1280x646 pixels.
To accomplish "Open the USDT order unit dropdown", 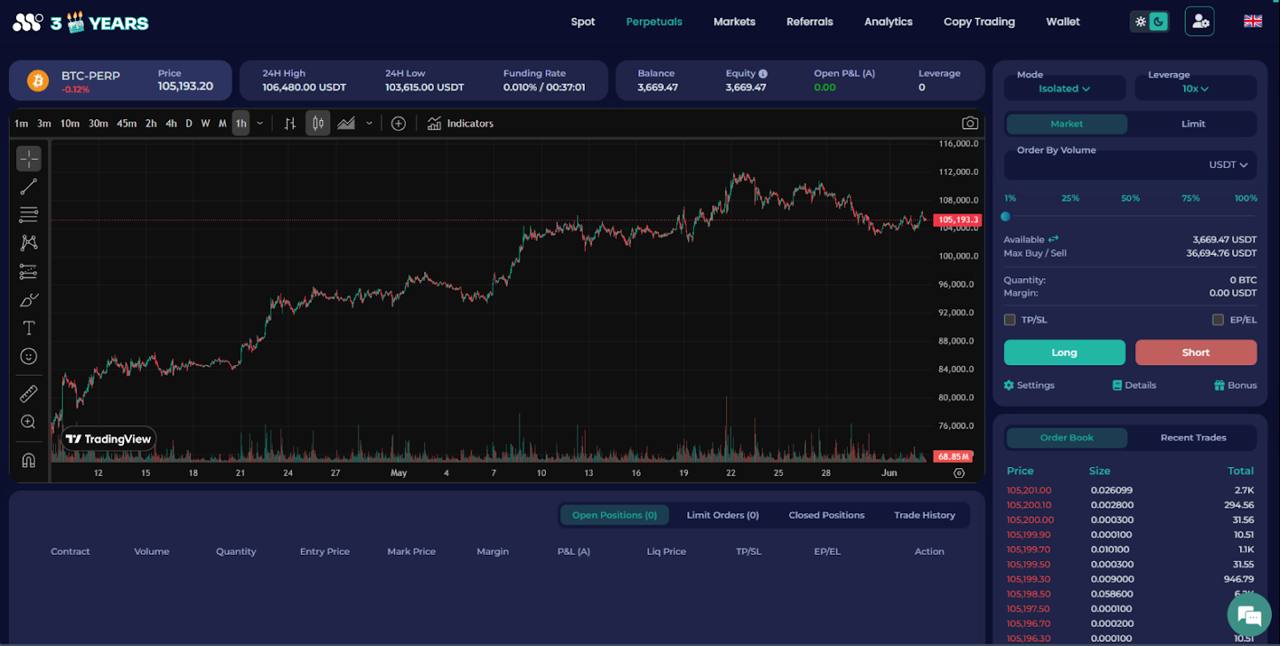I will (x=1228, y=165).
